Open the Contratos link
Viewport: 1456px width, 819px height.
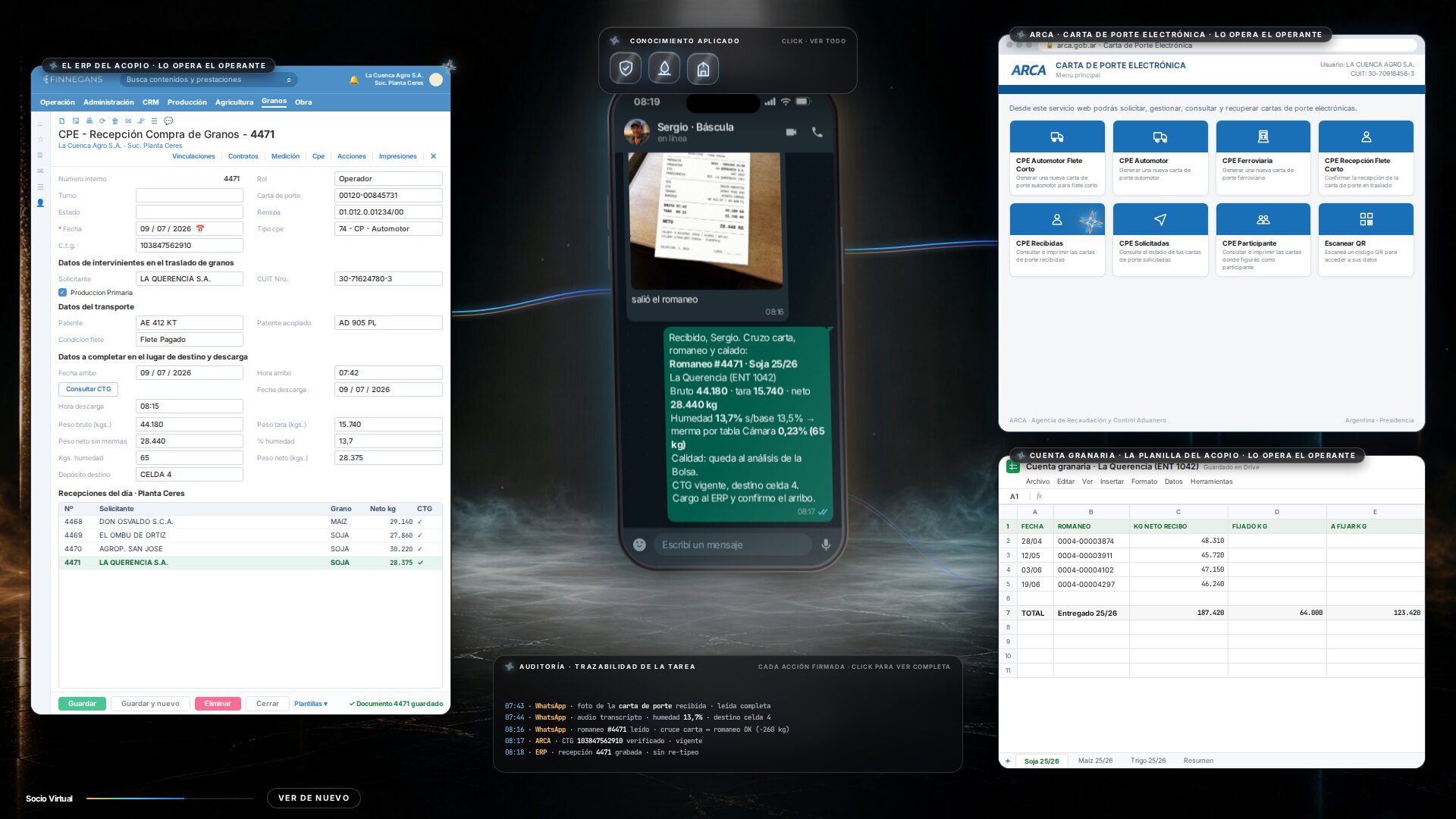click(x=243, y=156)
